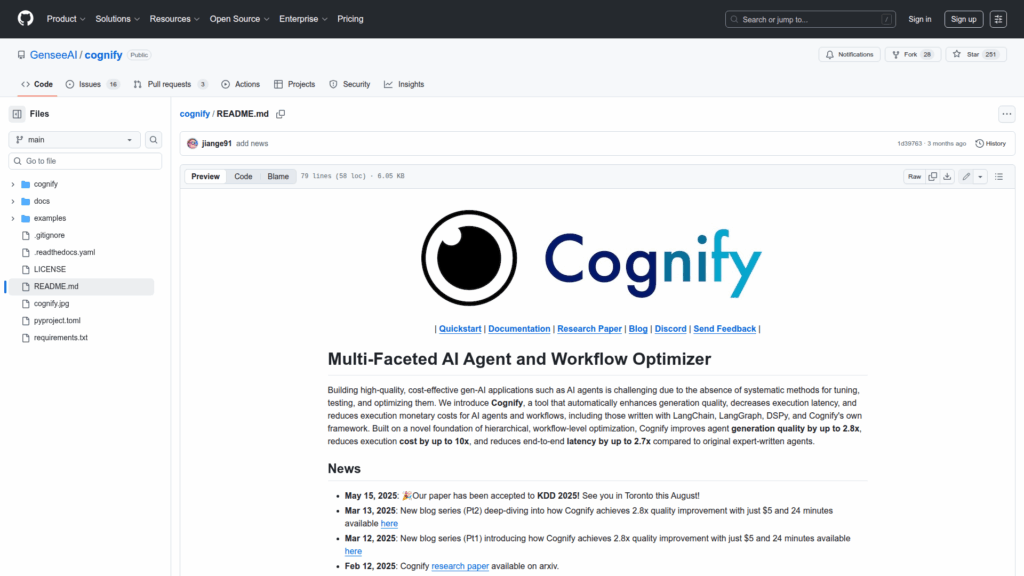Click the Quickstart link in README
The width and height of the screenshot is (1024, 576).
point(460,329)
